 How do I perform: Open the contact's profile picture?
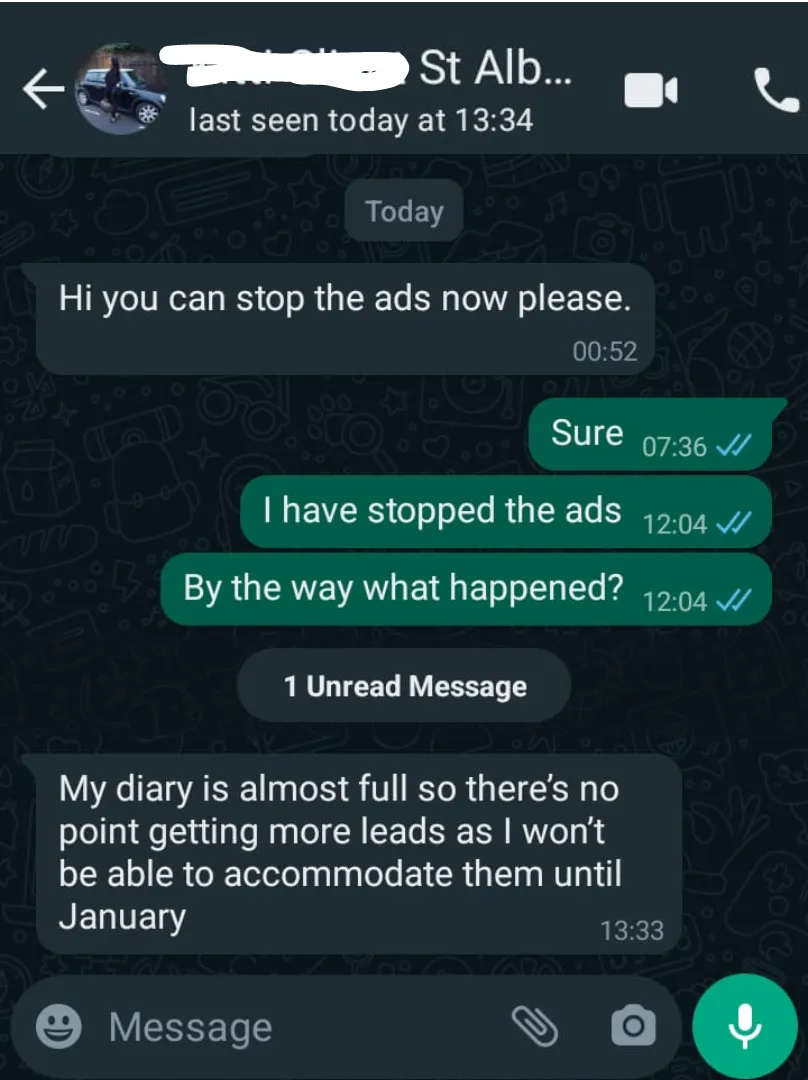point(121,89)
